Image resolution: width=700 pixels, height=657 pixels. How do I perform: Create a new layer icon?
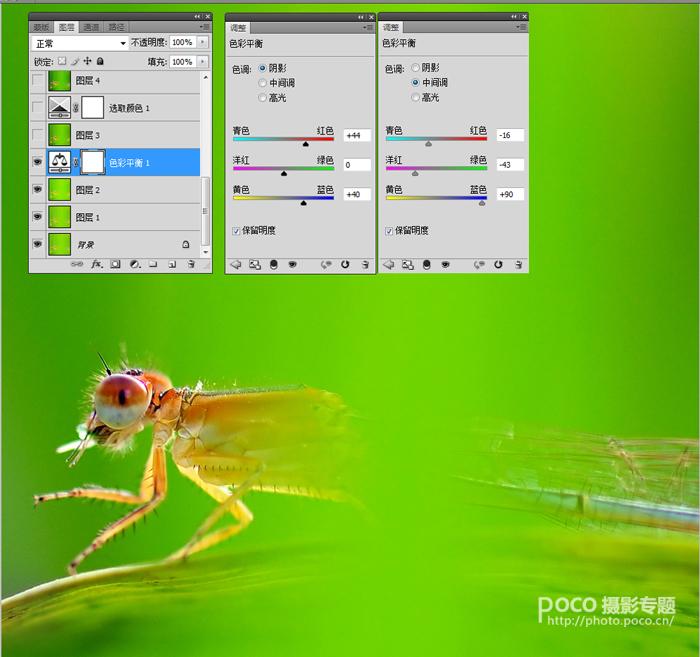point(172,264)
